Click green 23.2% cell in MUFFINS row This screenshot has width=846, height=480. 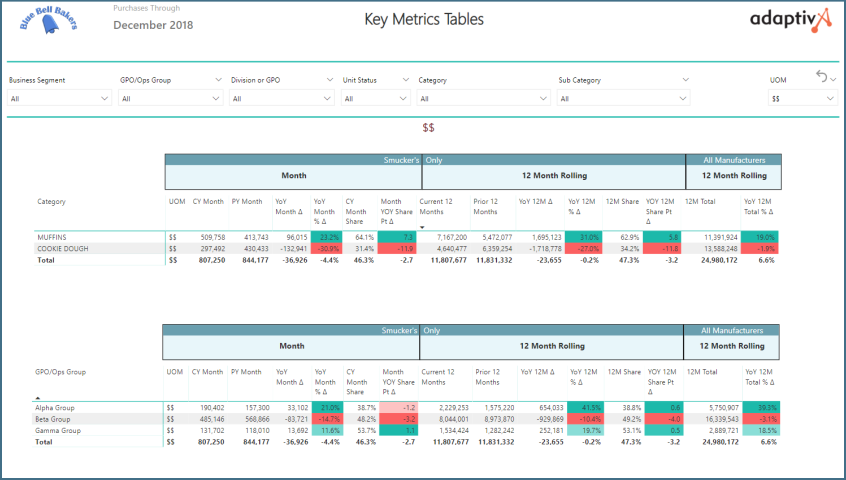[x=325, y=237]
